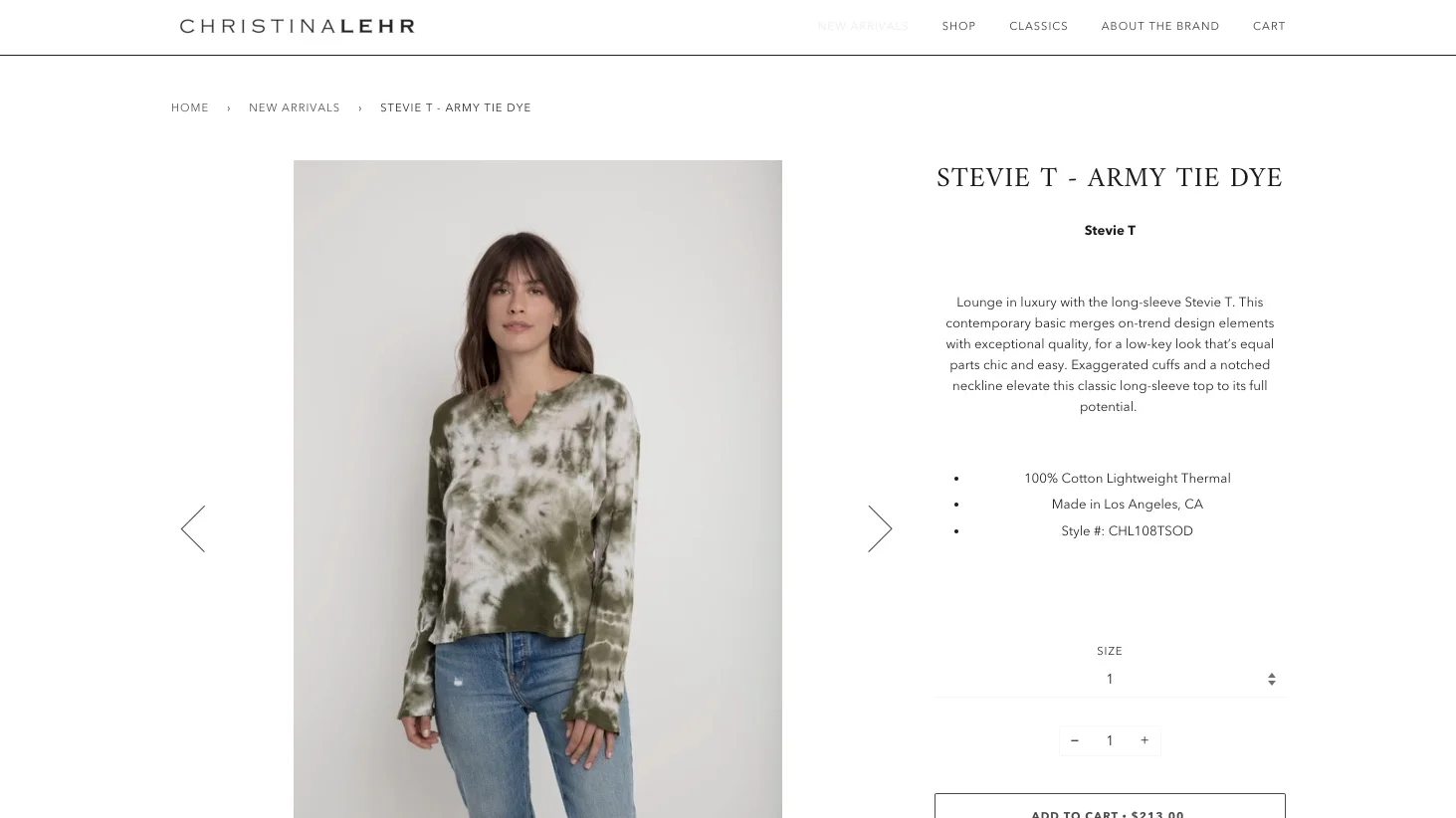1456x818 pixels.
Task: Open the New Arrivals menu item
Action: (863, 26)
